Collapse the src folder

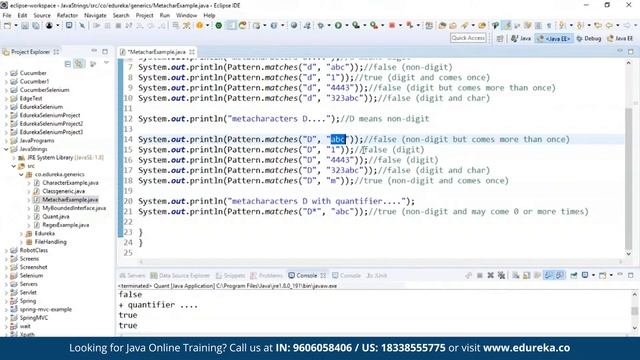click(x=13, y=166)
